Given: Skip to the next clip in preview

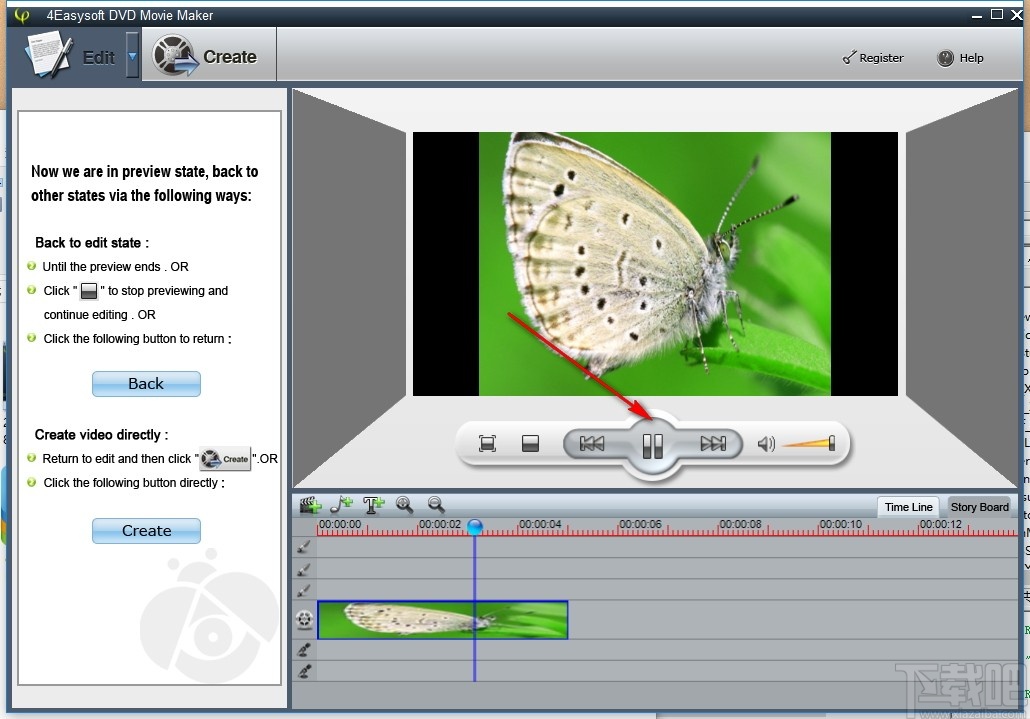Looking at the screenshot, I should [x=713, y=442].
